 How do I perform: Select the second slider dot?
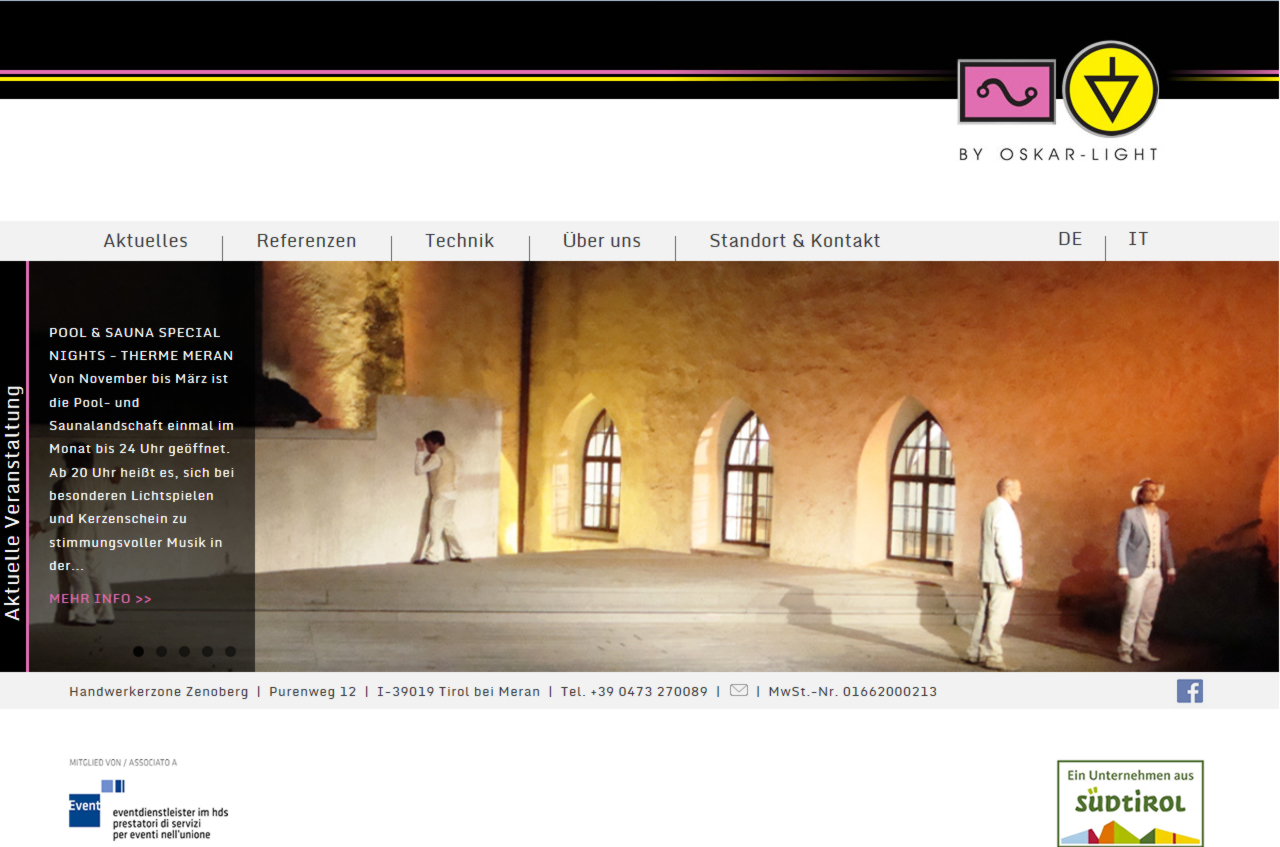(x=162, y=651)
